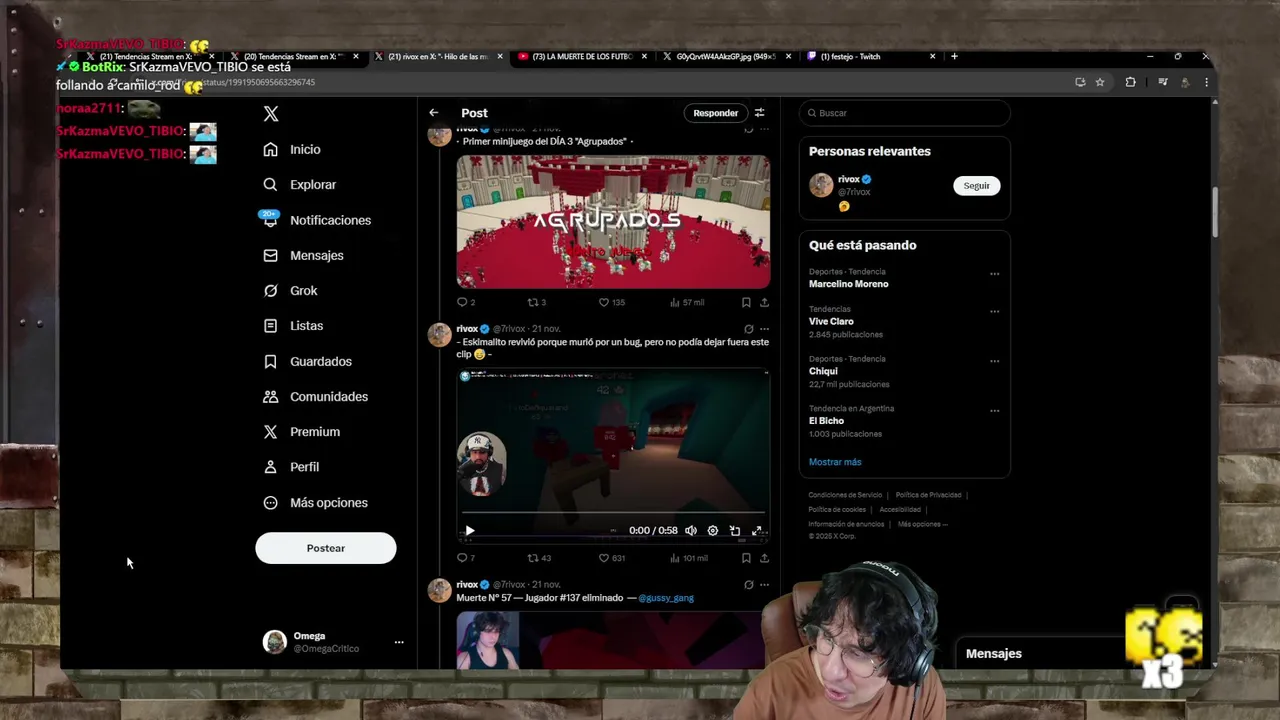Open more options for Chiqui trend
The image size is (1280, 720).
(x=994, y=361)
